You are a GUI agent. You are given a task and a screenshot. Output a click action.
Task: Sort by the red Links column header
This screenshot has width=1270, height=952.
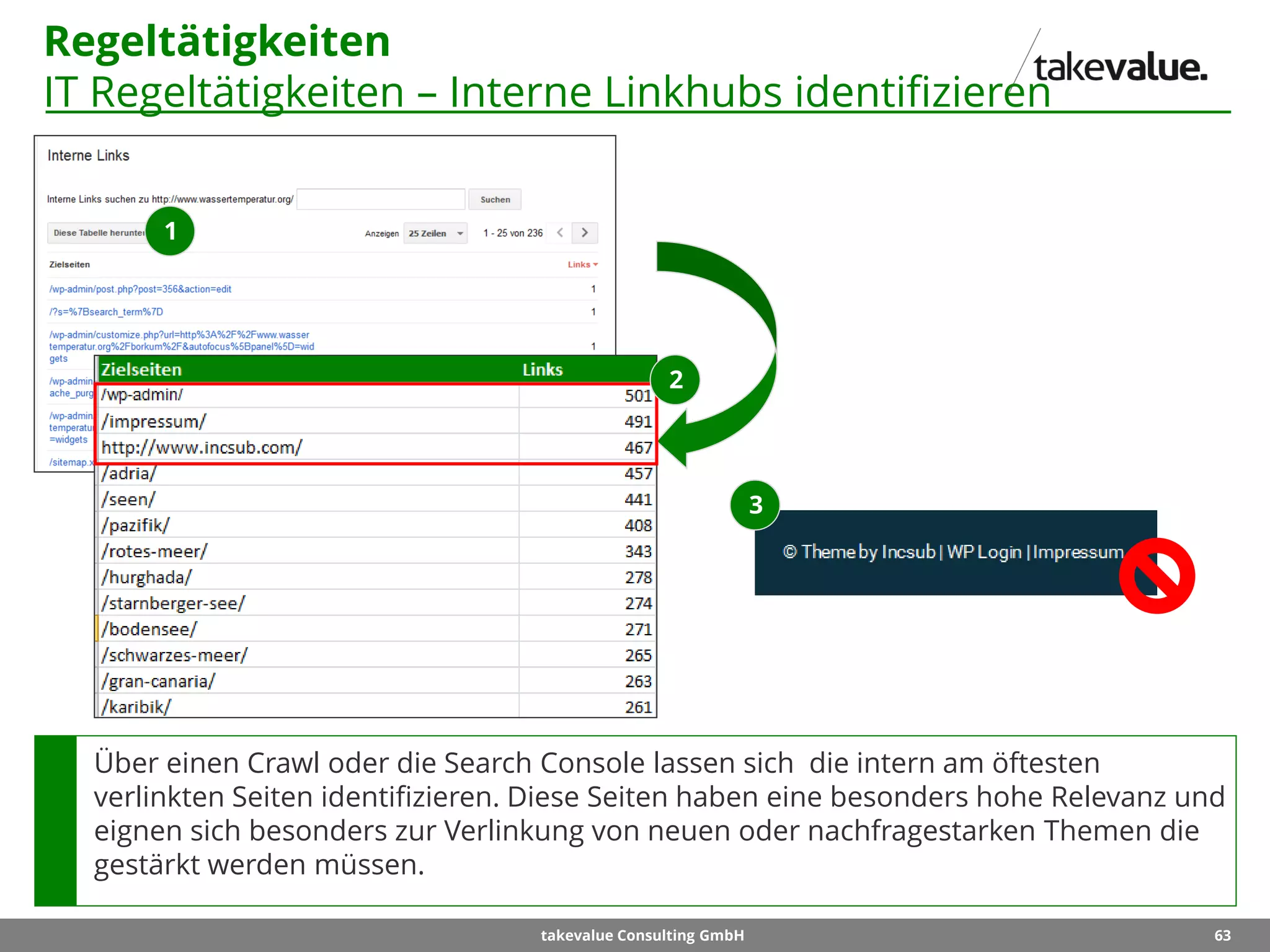(582, 265)
